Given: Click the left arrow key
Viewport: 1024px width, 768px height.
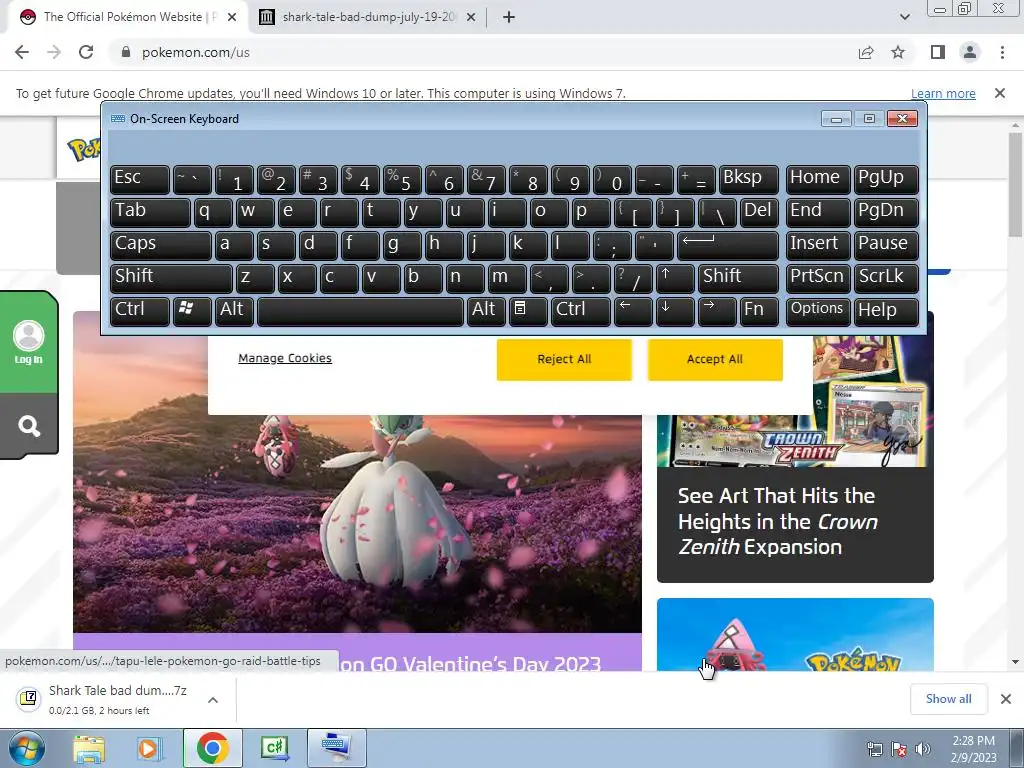Looking at the screenshot, I should [x=633, y=311].
